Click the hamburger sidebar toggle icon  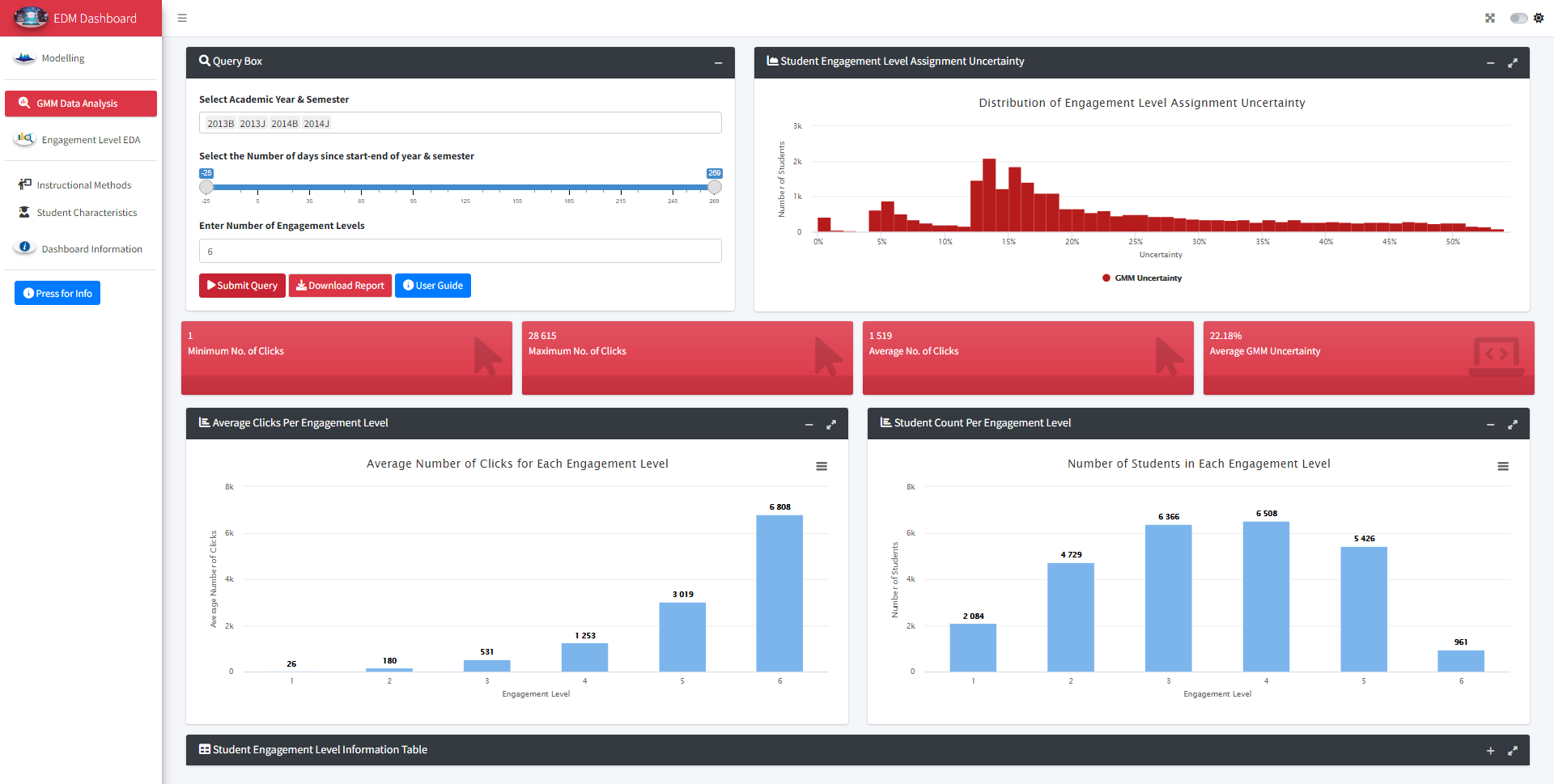click(182, 18)
